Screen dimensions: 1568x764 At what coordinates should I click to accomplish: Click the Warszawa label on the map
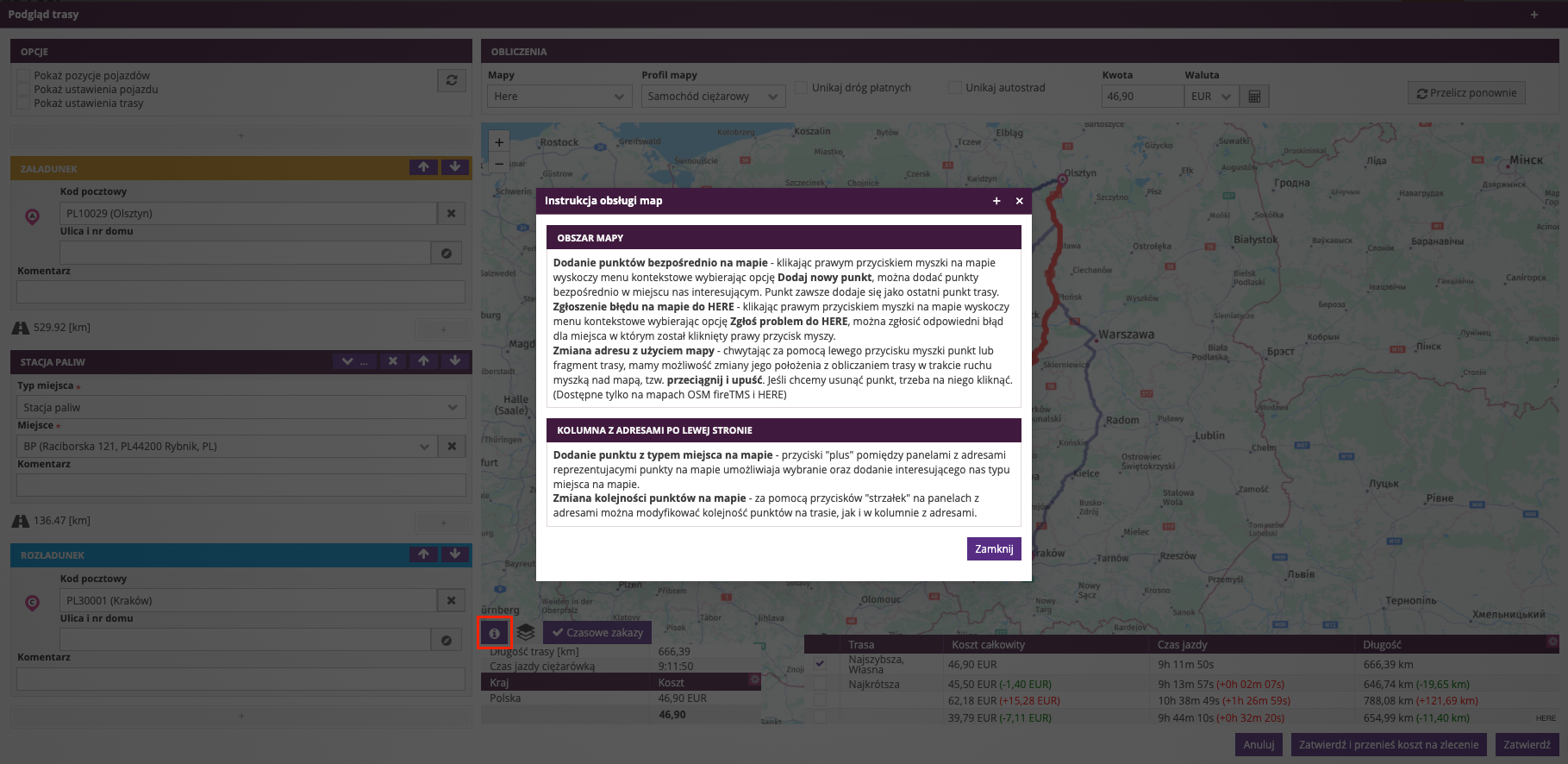tap(1126, 334)
